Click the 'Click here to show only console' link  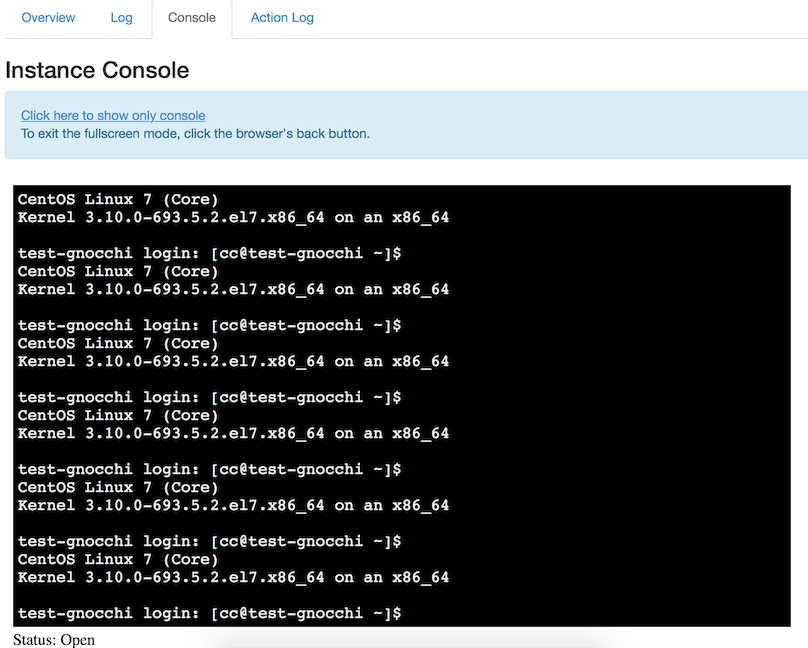coord(113,115)
